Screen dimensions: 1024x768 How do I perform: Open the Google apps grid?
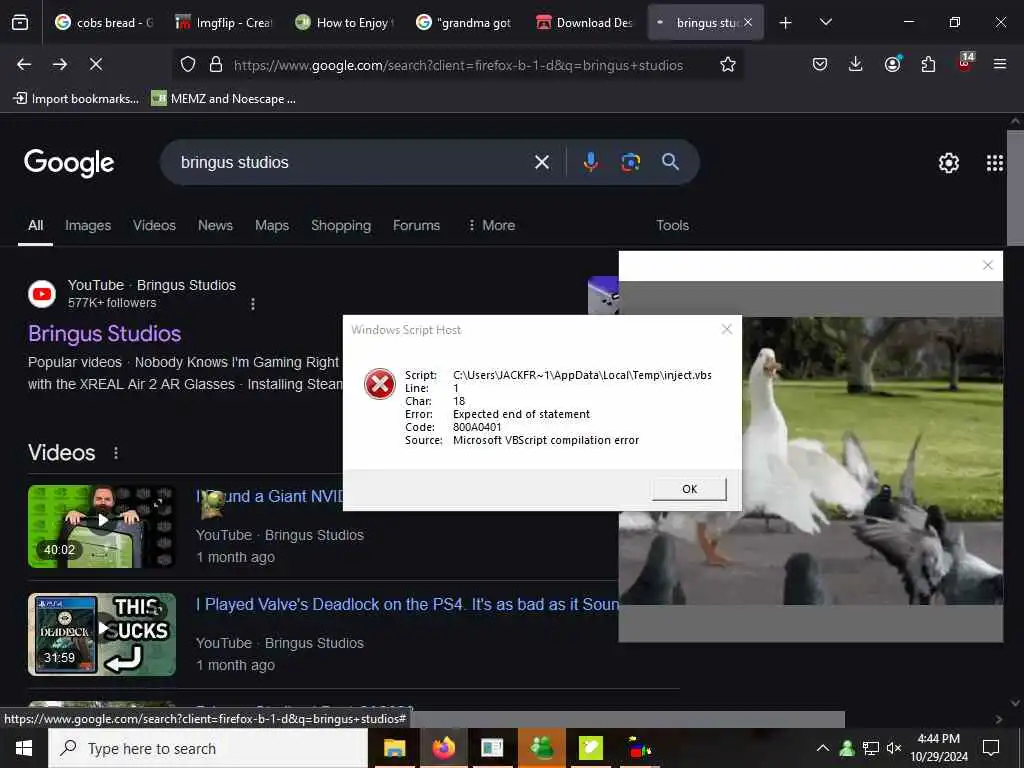tap(995, 163)
